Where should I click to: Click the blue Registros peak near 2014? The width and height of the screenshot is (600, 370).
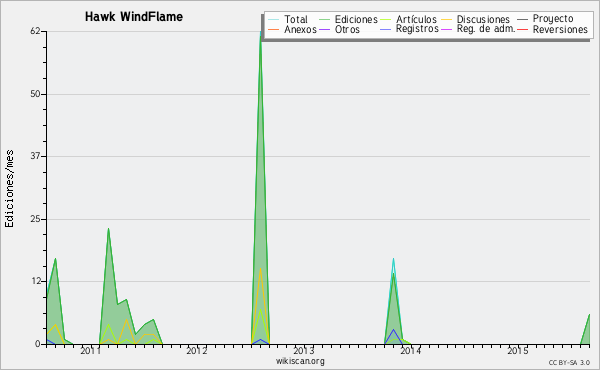393,329
